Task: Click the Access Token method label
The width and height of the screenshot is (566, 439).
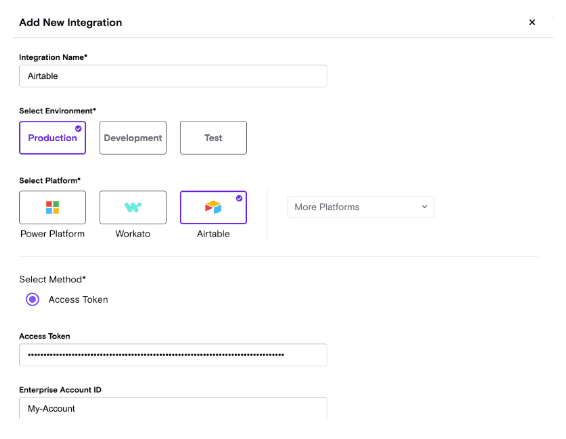Action: click(x=78, y=300)
